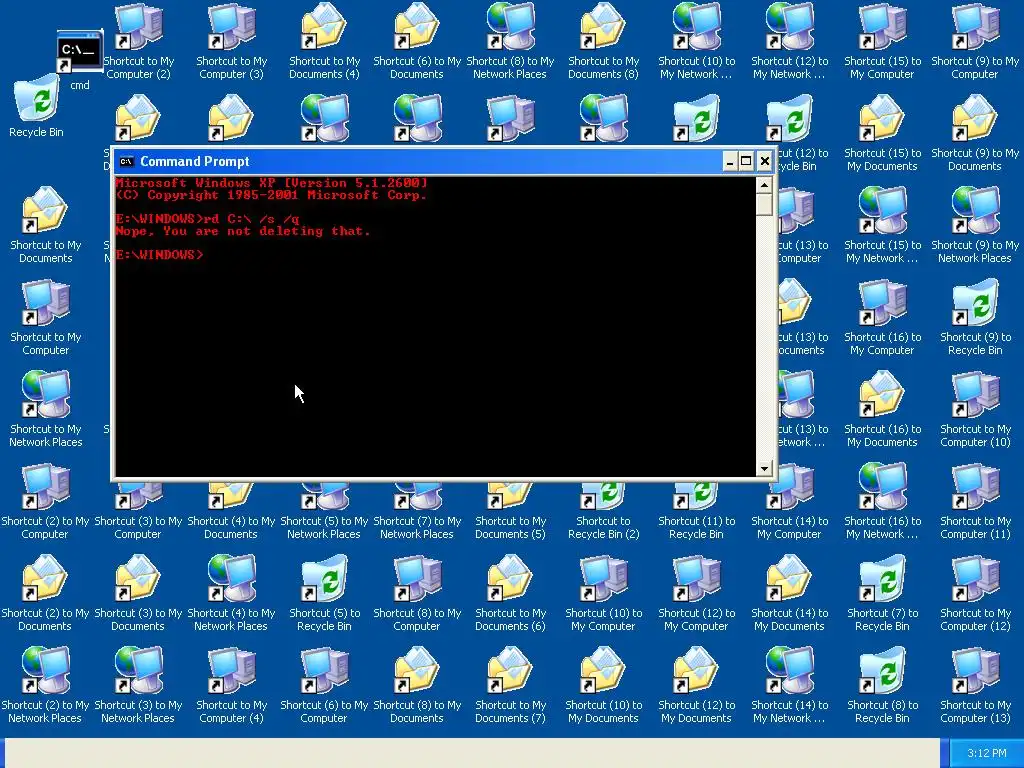1024x768 pixels.
Task: Select Shortcut (10) to My Network icon
Action: (696, 27)
